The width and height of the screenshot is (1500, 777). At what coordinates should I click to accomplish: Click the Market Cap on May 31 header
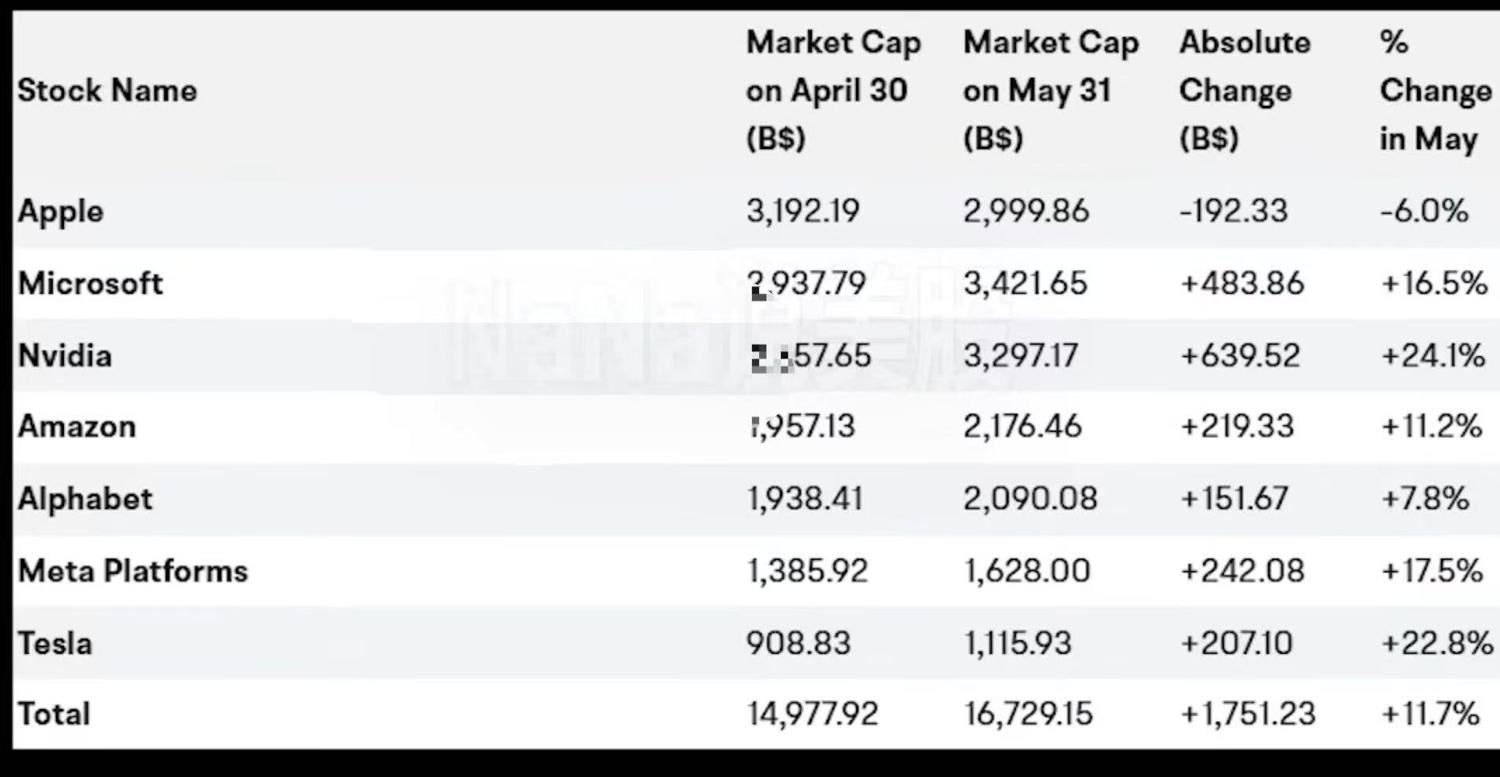[1050, 90]
